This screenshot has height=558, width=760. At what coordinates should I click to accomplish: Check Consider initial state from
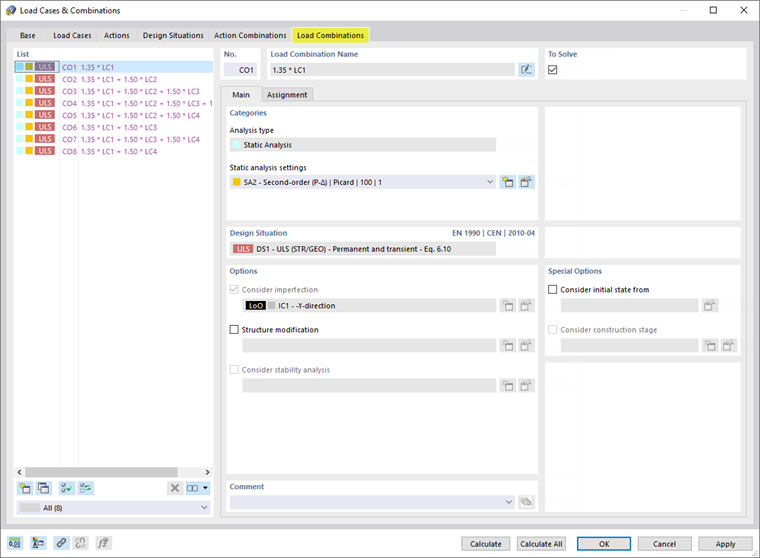pyautogui.click(x=553, y=289)
